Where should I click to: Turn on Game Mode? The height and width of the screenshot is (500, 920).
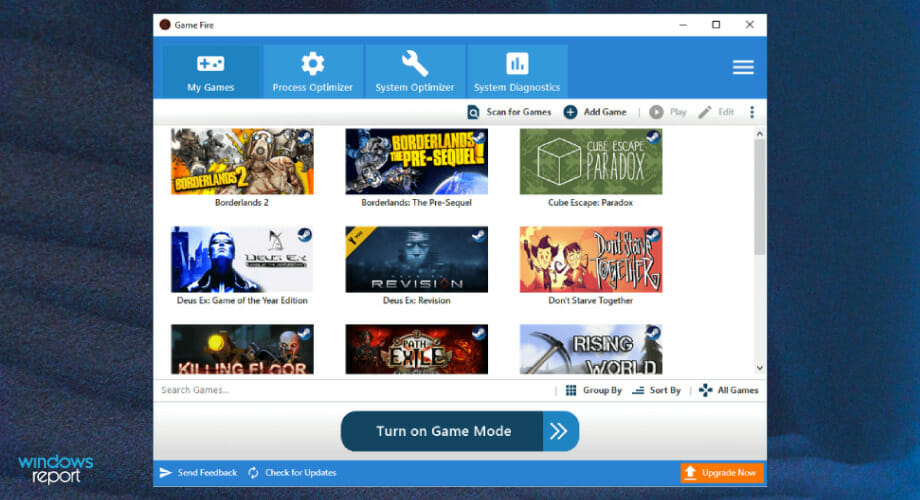pyautogui.click(x=459, y=431)
